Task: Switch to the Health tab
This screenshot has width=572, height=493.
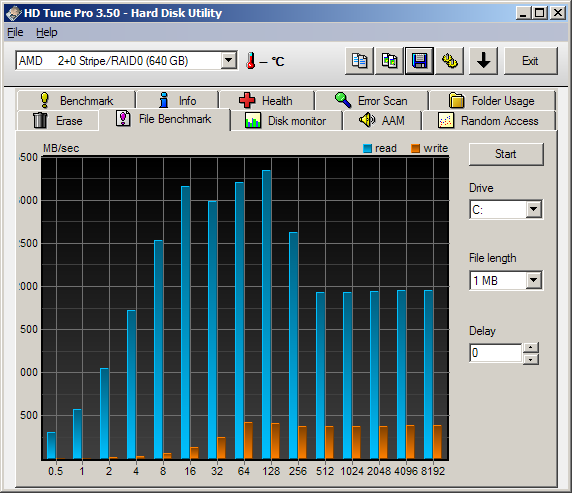Action: 266,100
